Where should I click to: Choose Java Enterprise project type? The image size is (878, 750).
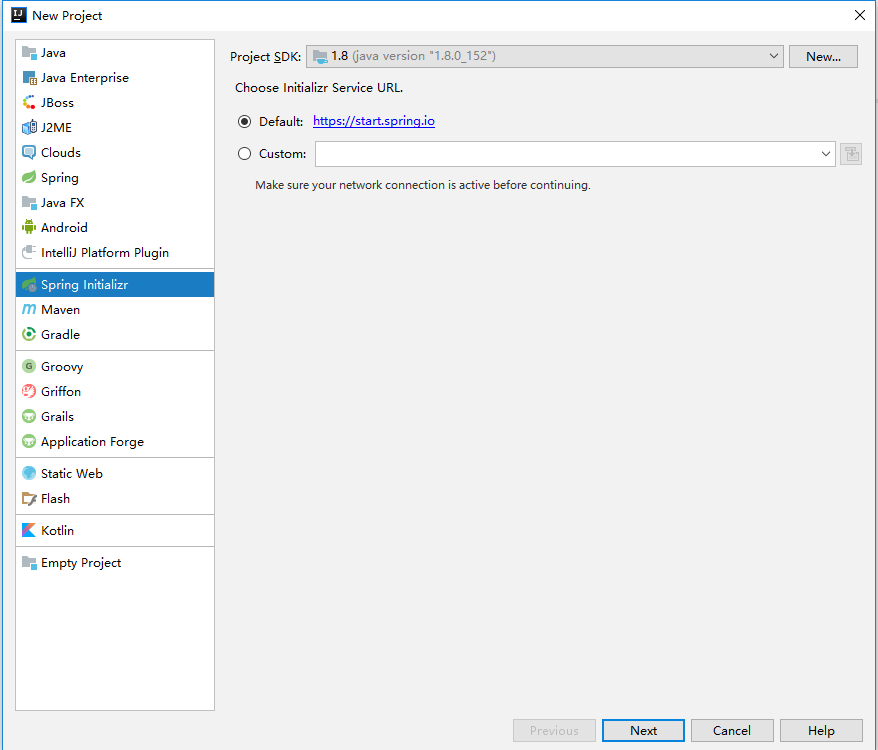click(x=84, y=78)
